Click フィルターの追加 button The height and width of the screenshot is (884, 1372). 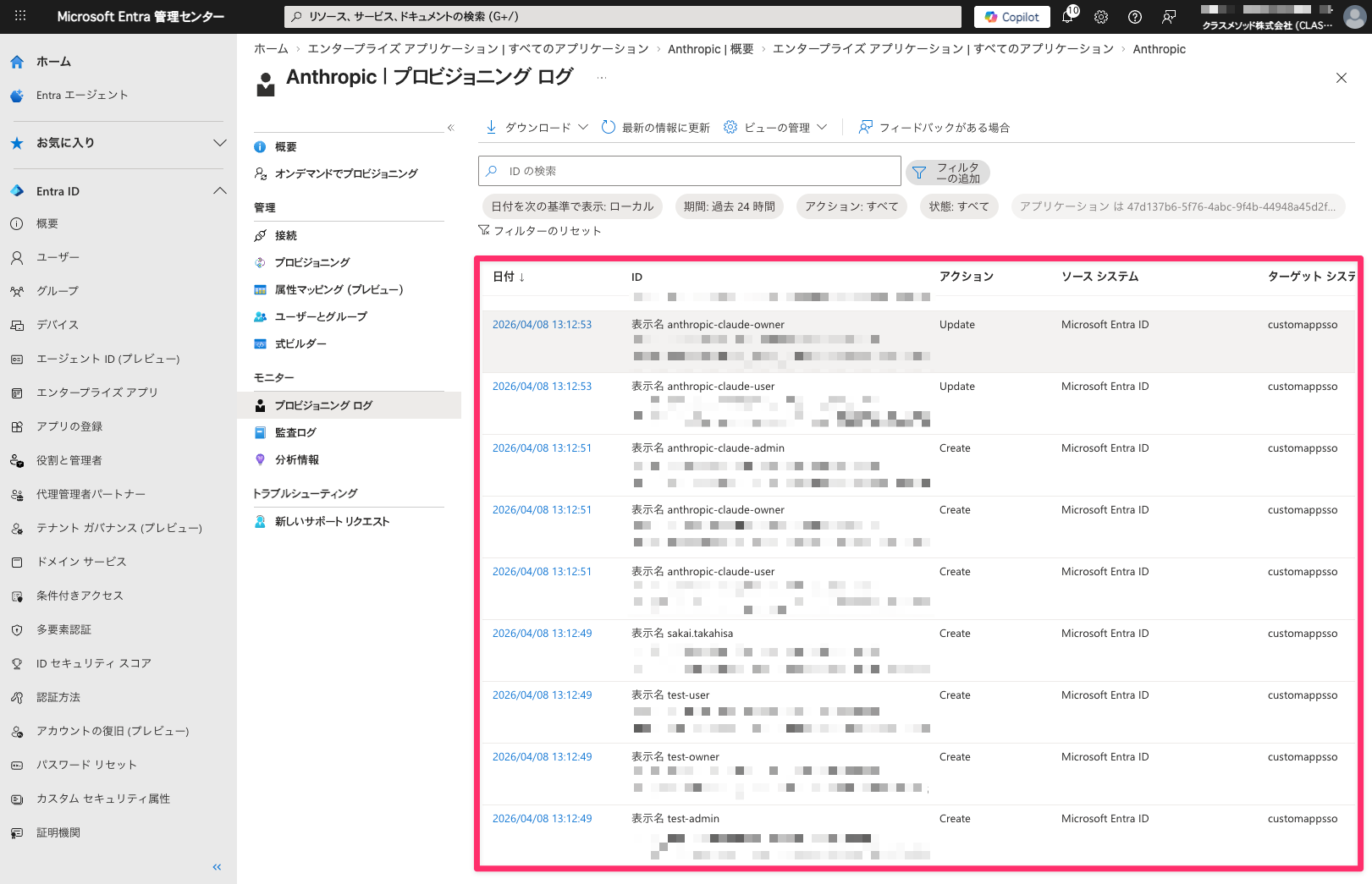[x=948, y=173]
